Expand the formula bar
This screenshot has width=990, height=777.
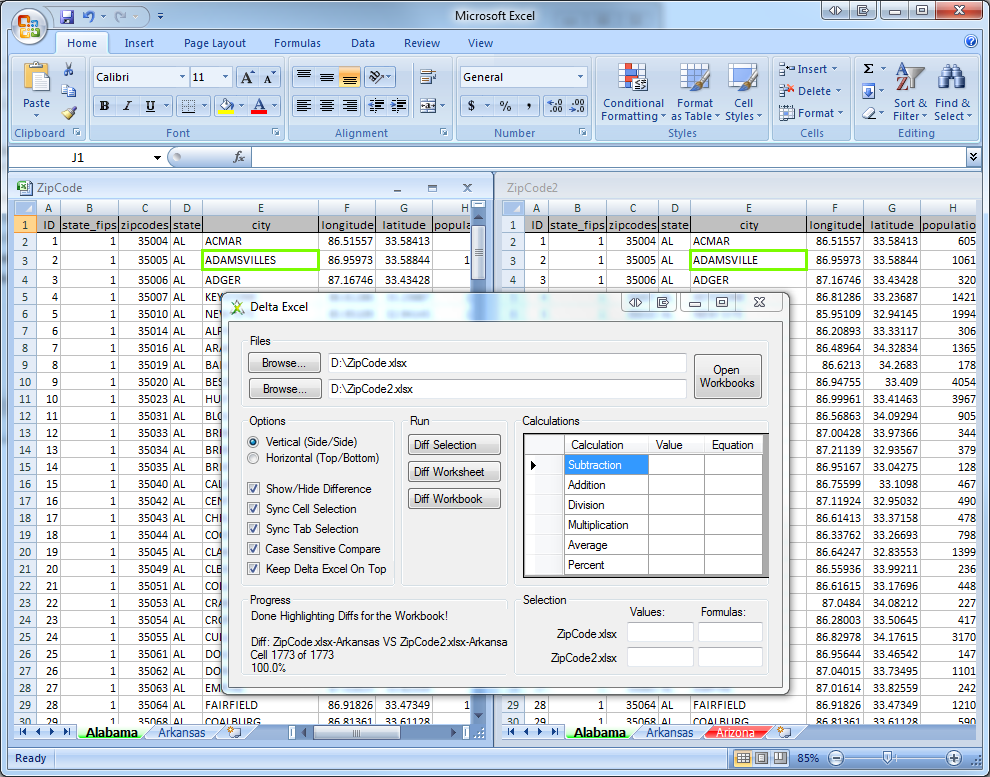pos(973,157)
